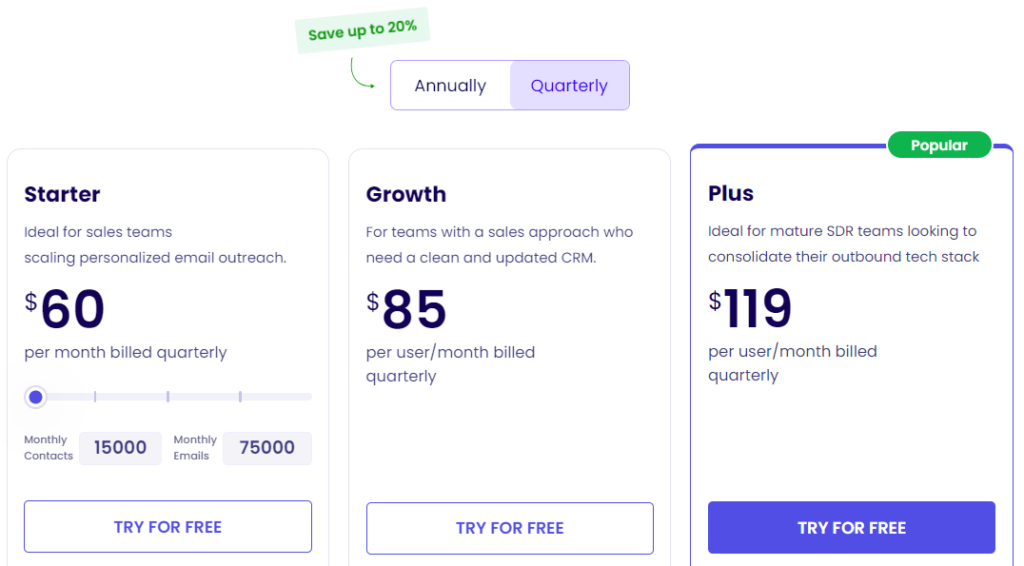The image size is (1024, 566).
Task: Click the $119 Plus price
Action: tap(751, 308)
